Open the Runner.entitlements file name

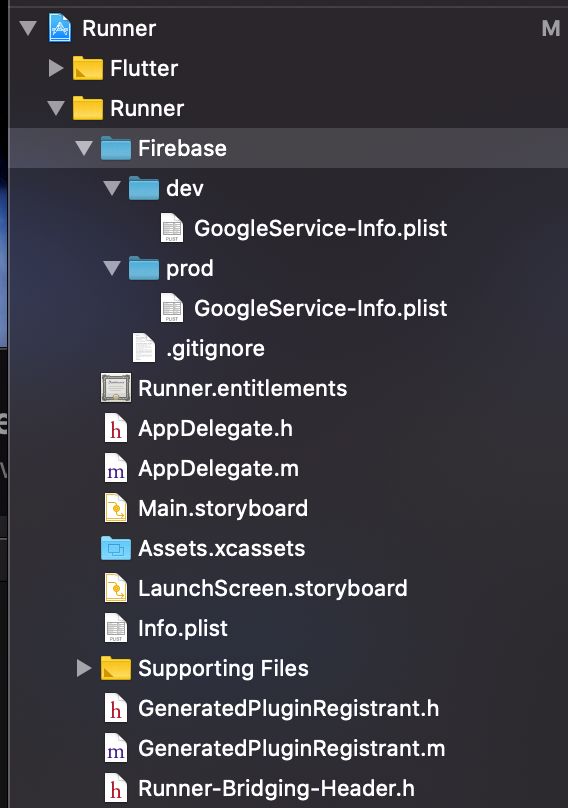click(x=242, y=389)
